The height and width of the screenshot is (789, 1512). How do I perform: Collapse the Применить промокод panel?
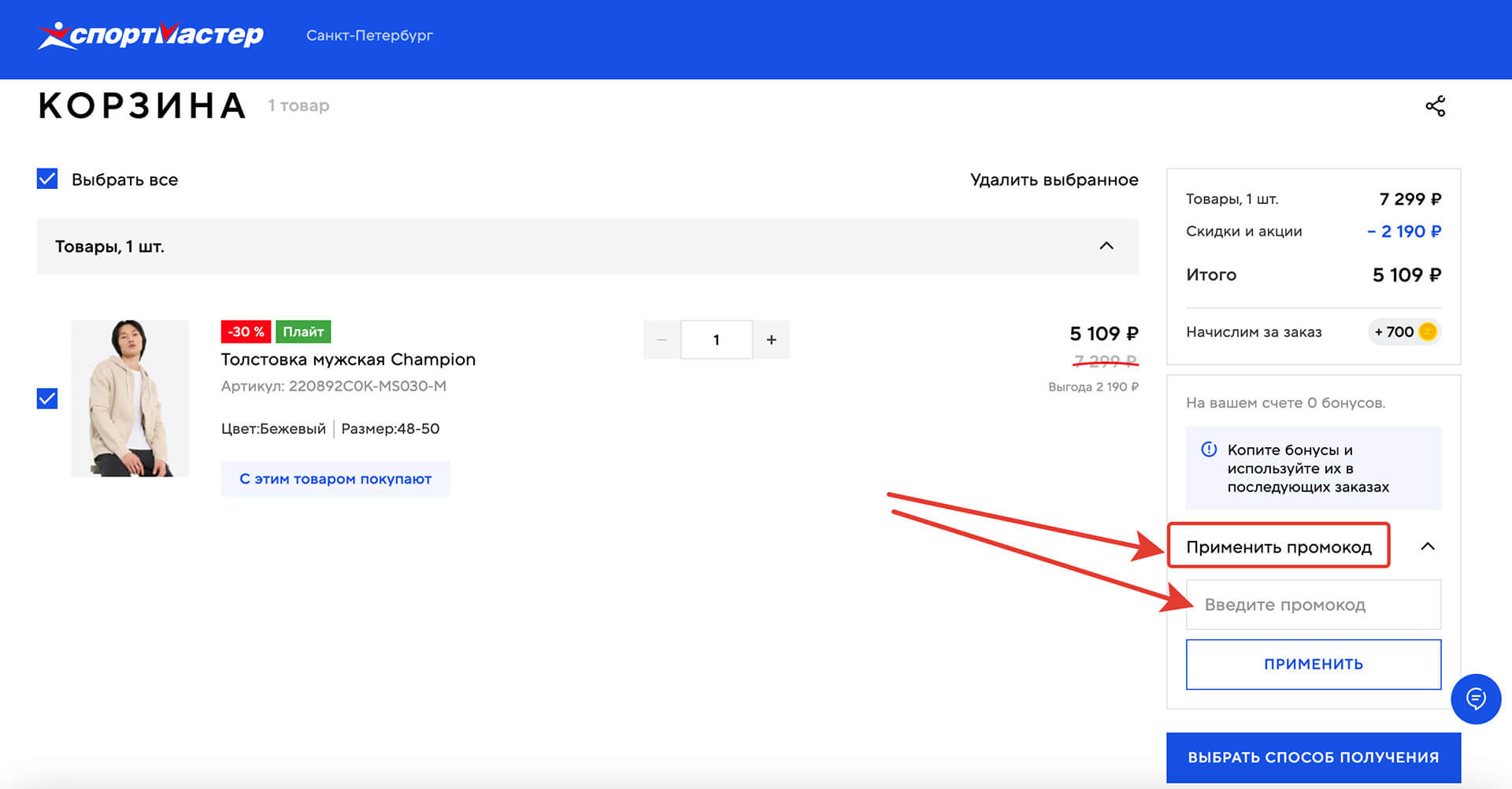click(x=1429, y=546)
